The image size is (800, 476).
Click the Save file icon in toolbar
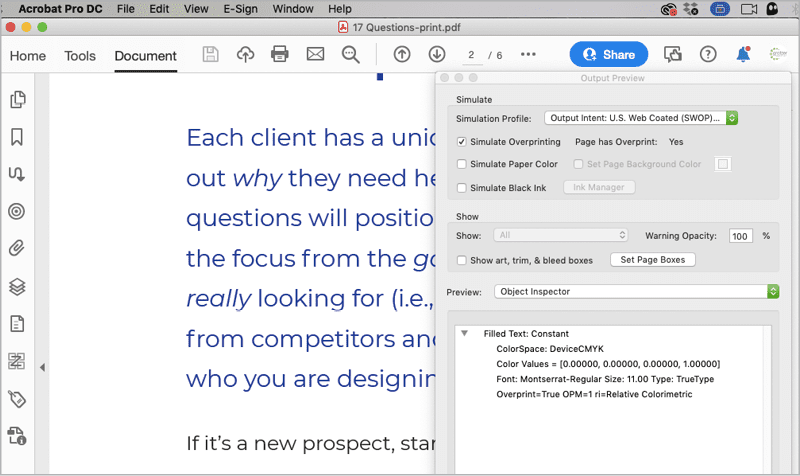(210, 55)
